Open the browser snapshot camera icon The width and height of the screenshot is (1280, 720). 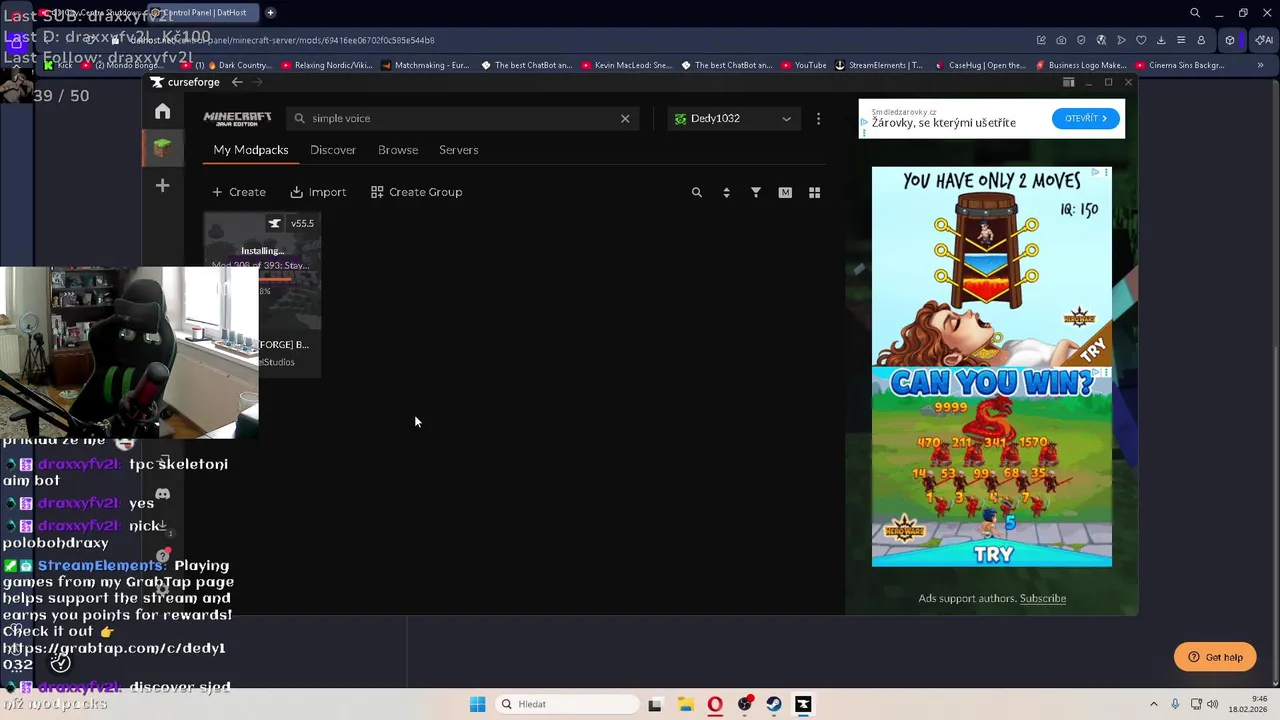[x=1061, y=40]
